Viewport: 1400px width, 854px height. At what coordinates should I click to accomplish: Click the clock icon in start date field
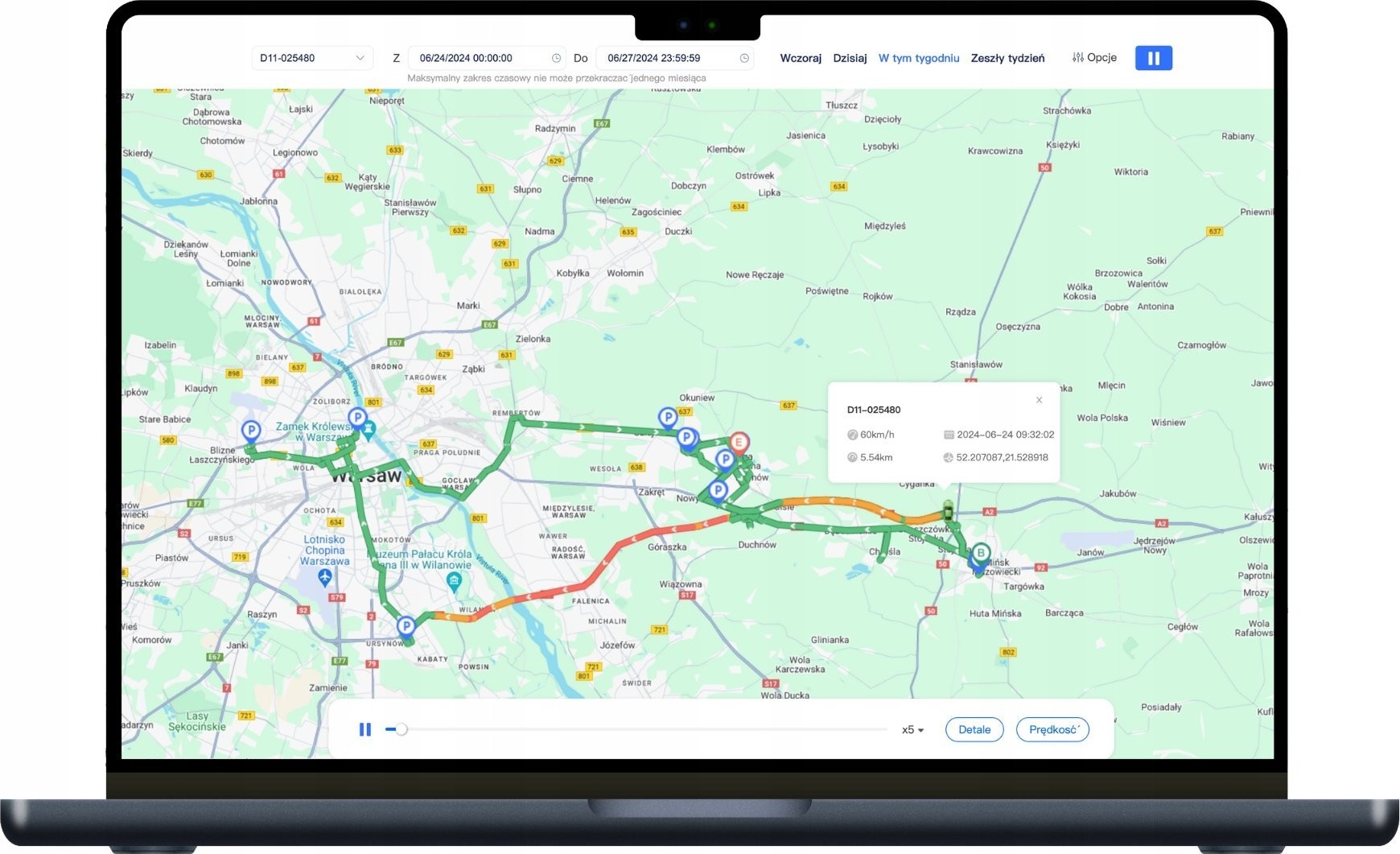pos(556,58)
